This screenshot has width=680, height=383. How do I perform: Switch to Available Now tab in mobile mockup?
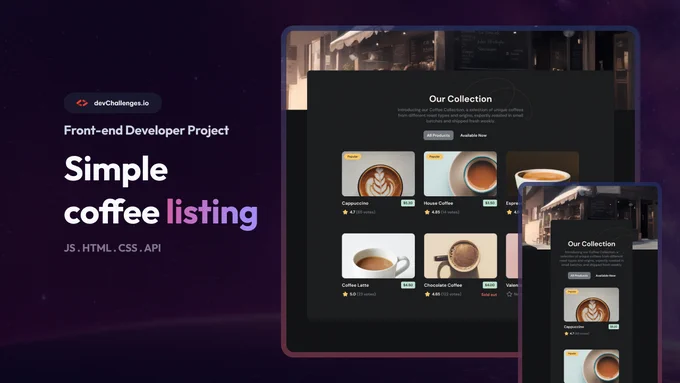pos(605,275)
